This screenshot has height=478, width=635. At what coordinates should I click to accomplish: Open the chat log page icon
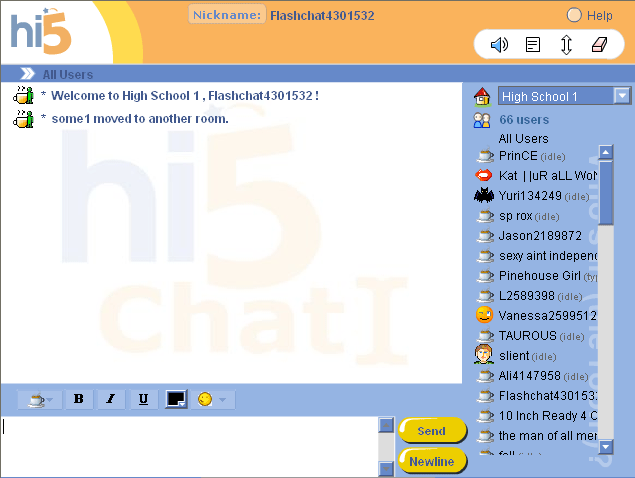point(533,45)
